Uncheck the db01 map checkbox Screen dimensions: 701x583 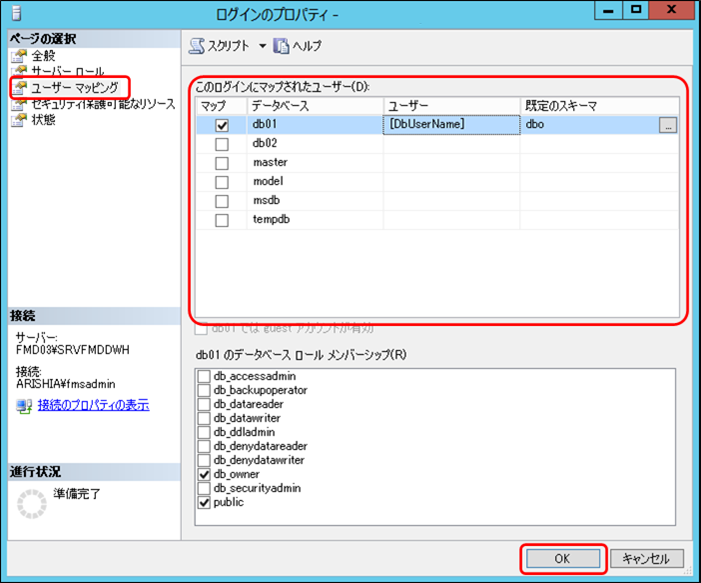point(221,125)
